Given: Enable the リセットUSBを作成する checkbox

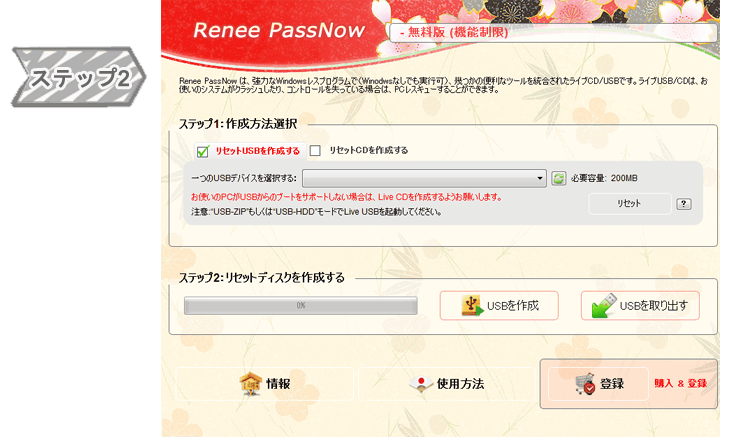Looking at the screenshot, I should pos(203,151).
